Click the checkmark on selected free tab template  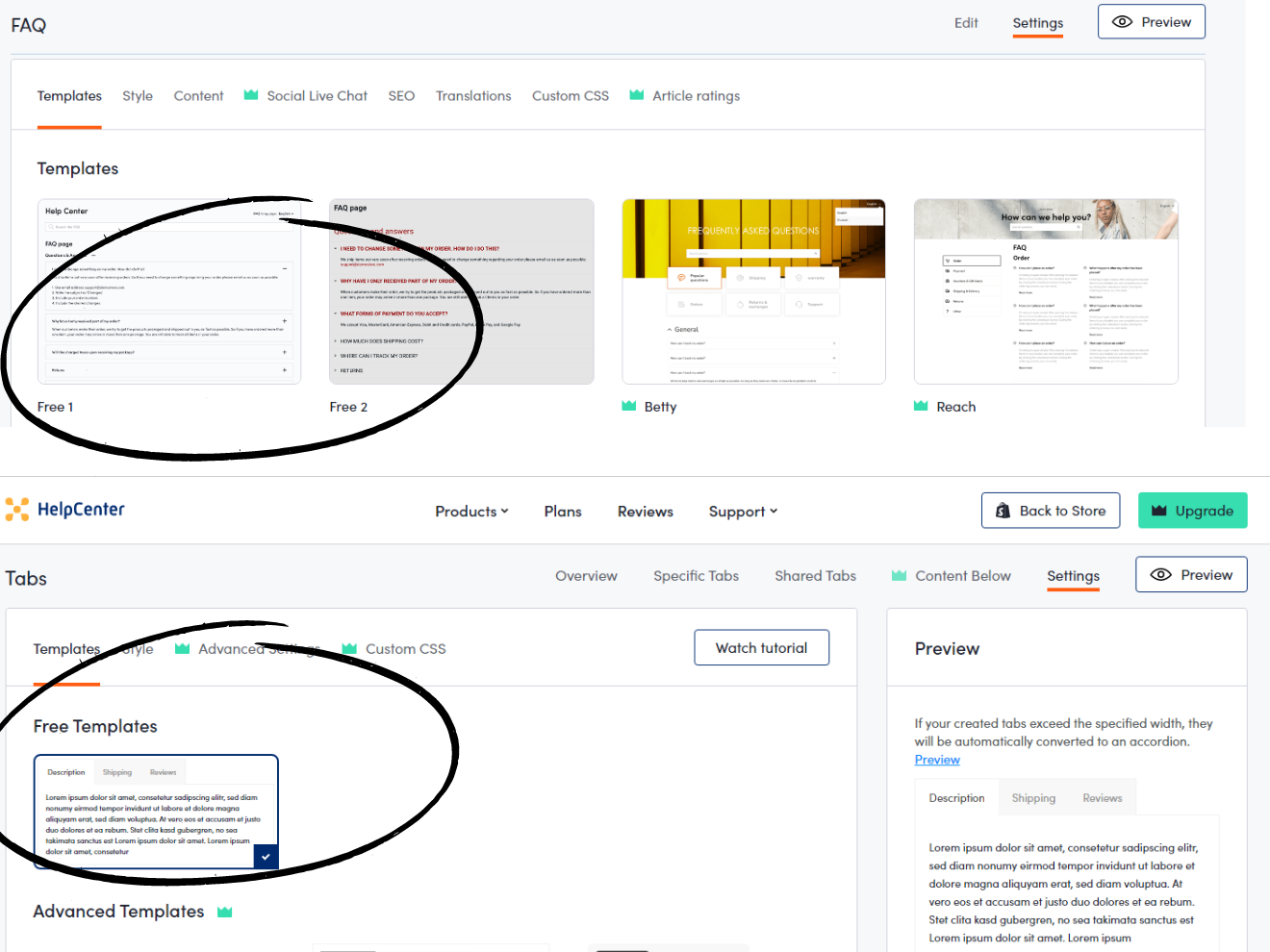[266, 857]
